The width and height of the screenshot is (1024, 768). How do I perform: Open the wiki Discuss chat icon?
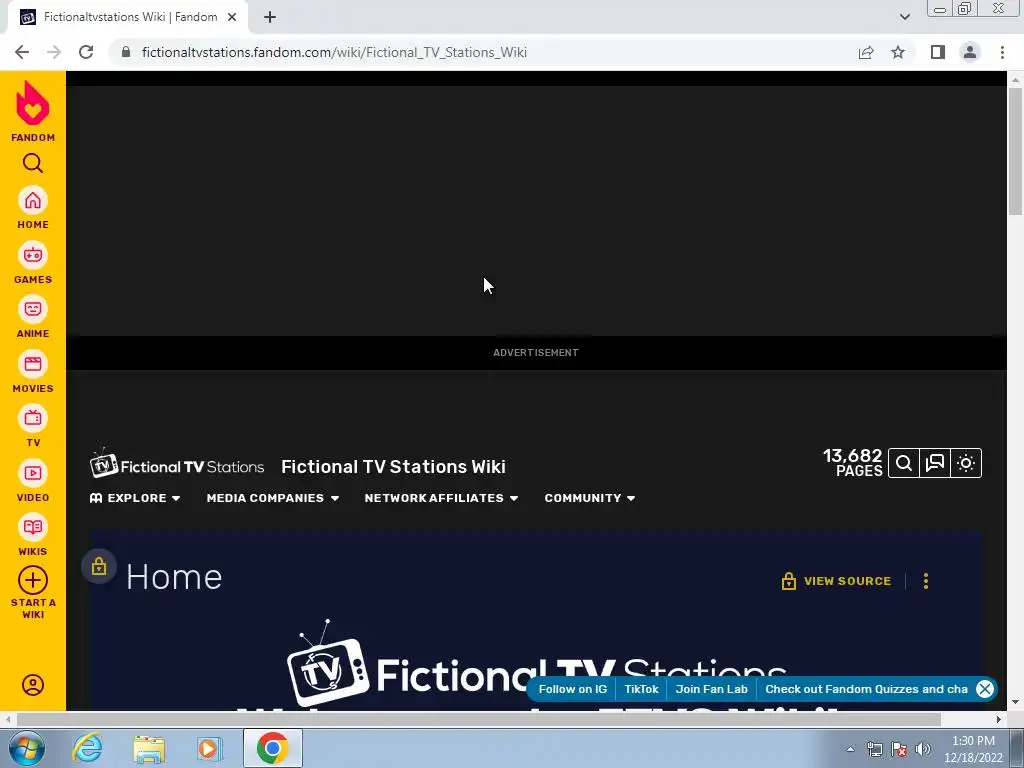click(x=935, y=463)
